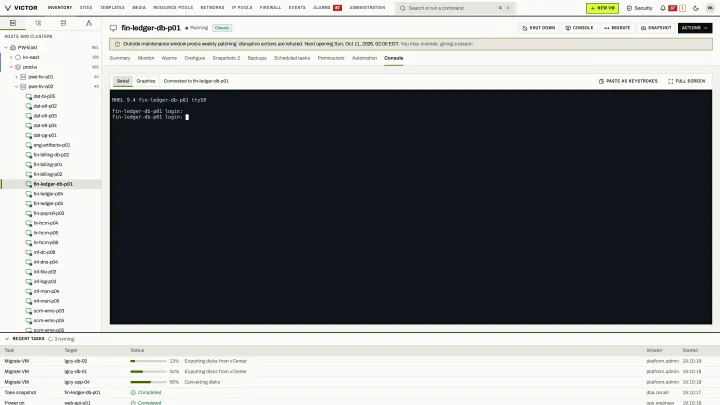720x405 pixels.
Task: Open the Templates menu
Action: point(112,8)
